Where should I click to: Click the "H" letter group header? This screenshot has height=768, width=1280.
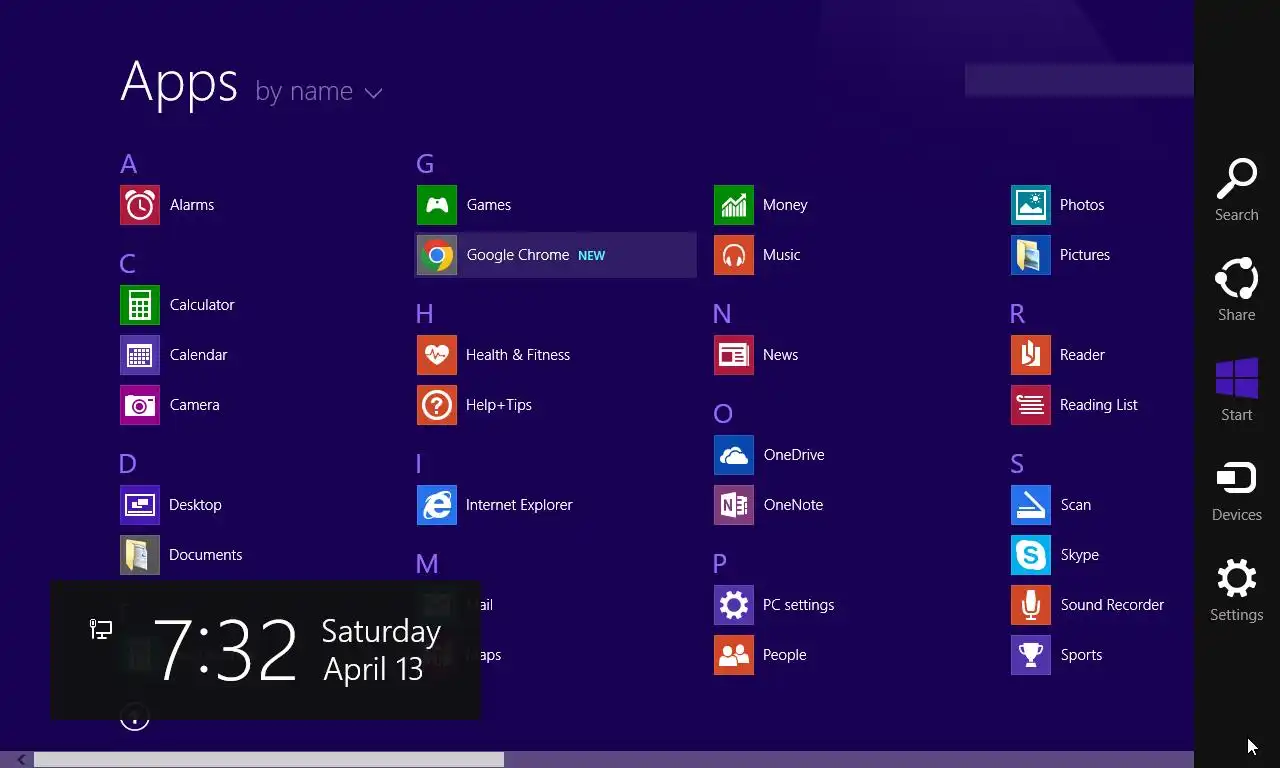pos(425,314)
